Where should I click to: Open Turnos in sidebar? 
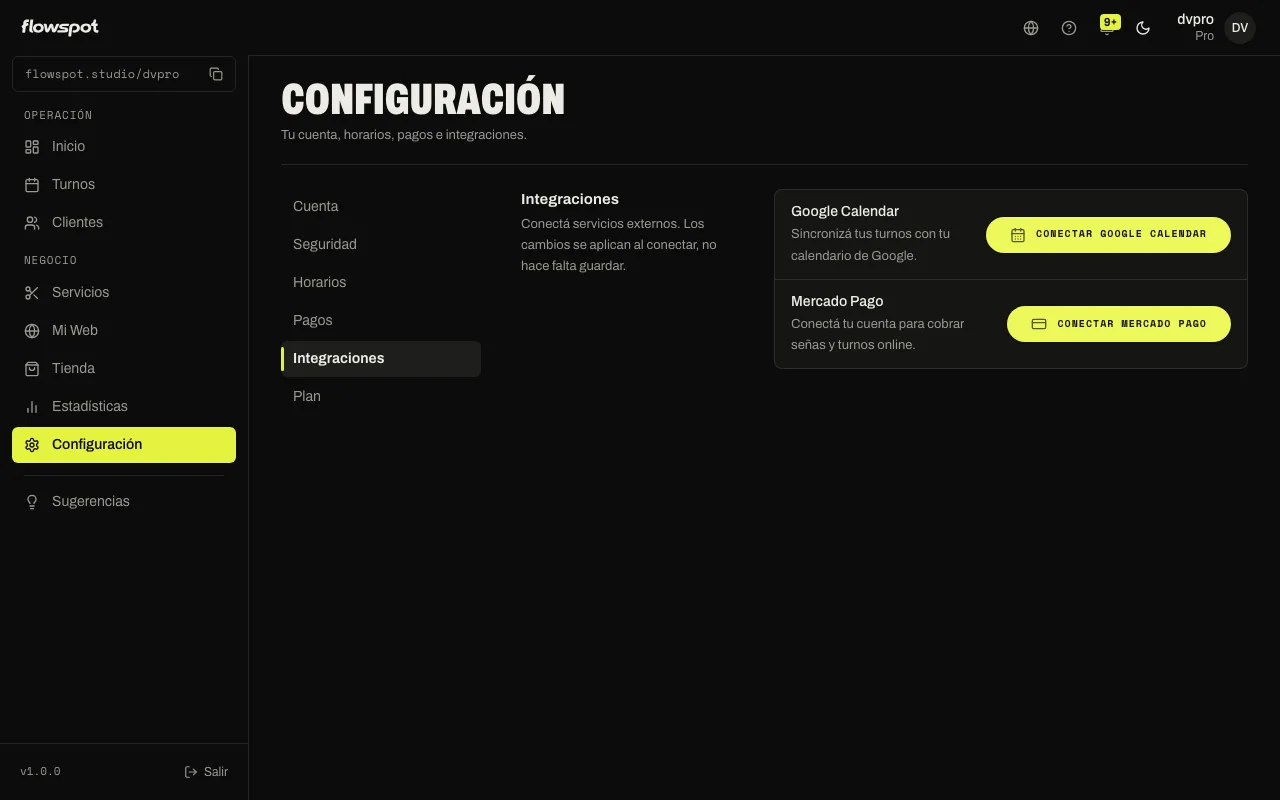click(x=124, y=184)
